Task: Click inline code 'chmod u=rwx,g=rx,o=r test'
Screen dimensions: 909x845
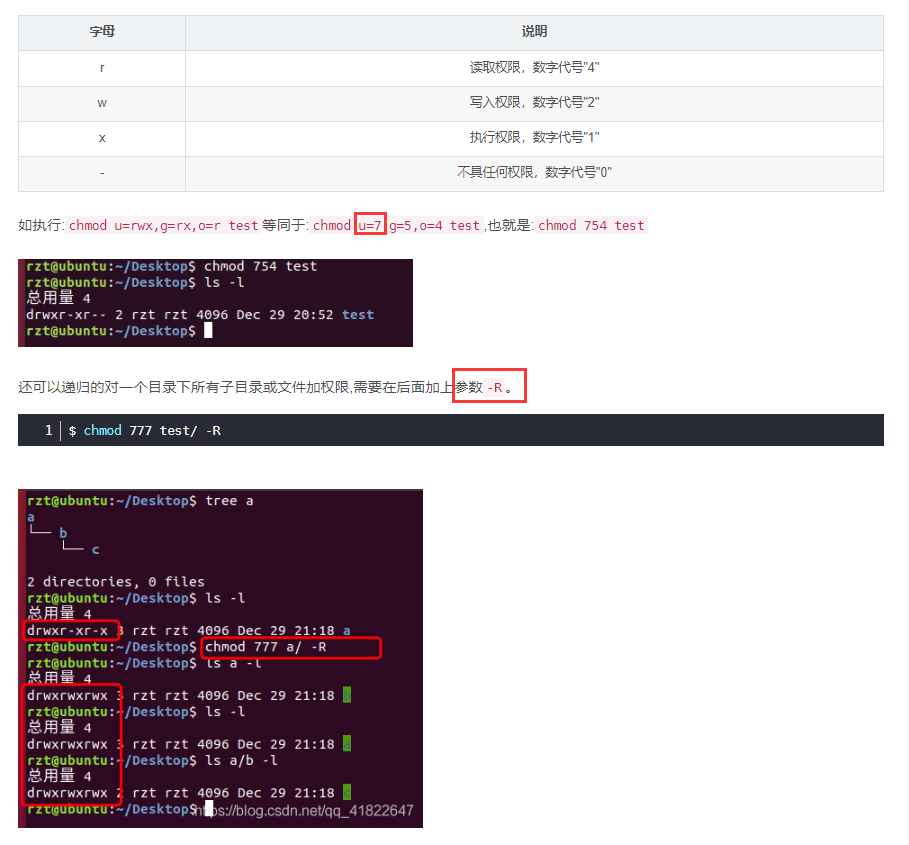Action: click(163, 225)
